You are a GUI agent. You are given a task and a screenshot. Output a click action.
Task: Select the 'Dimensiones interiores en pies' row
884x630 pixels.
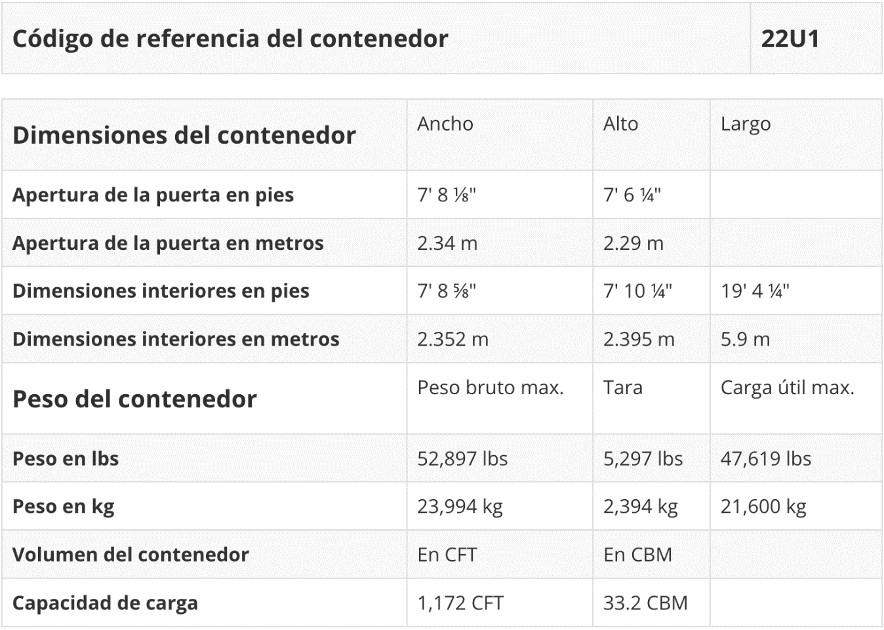(161, 291)
